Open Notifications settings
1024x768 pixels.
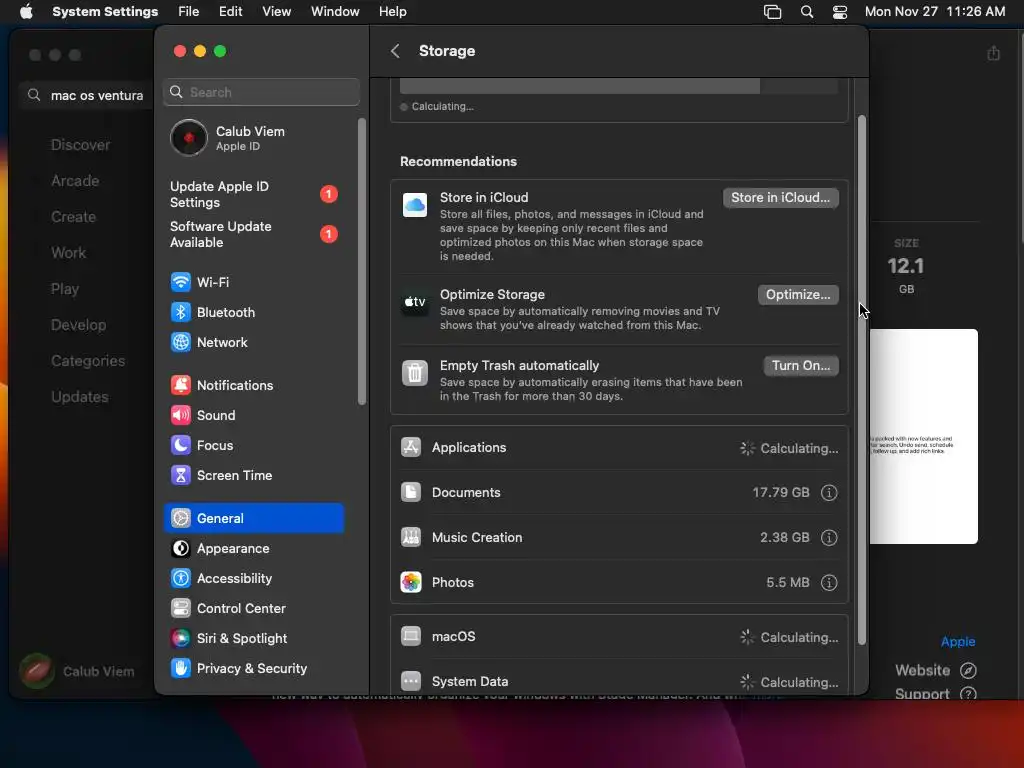click(x=253, y=385)
